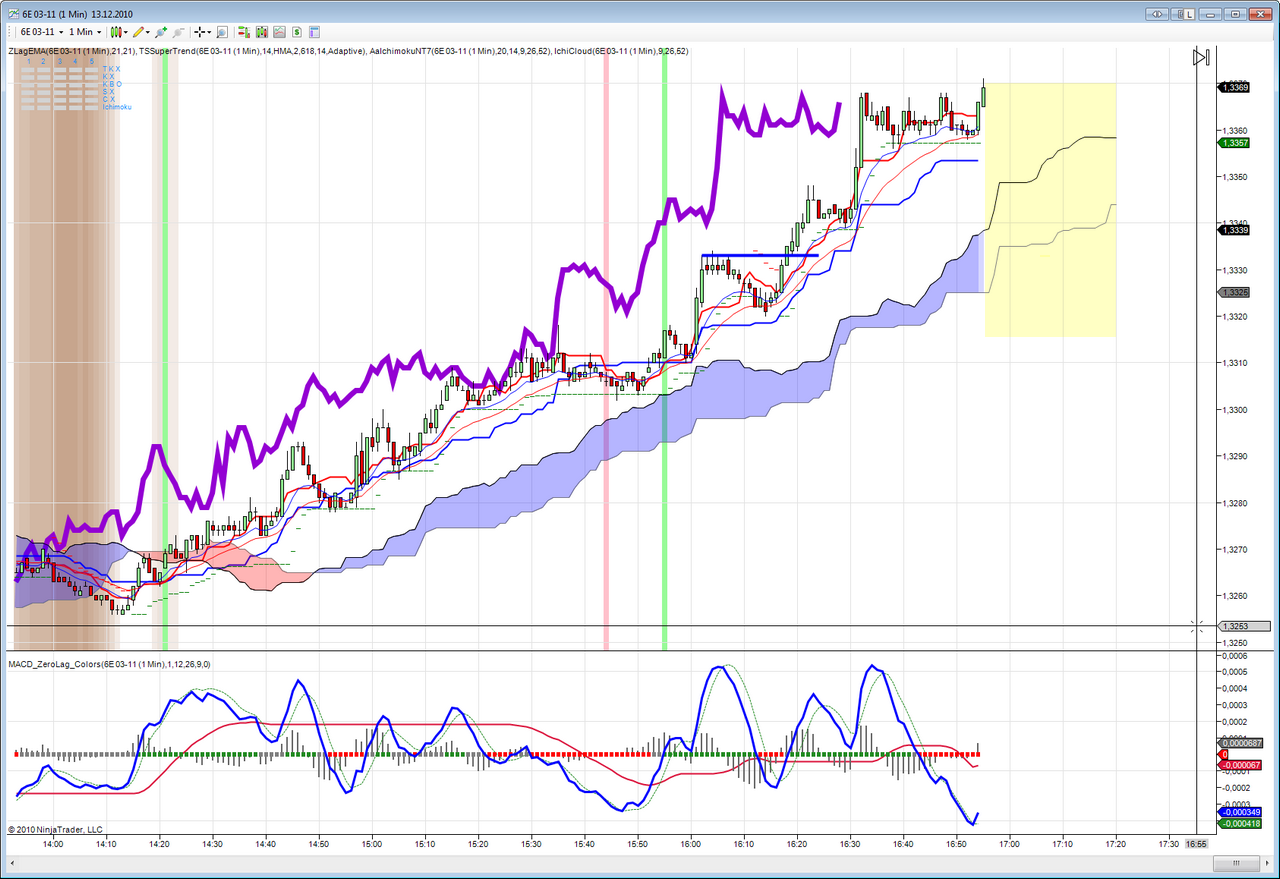Screen dimensions: 1280x879
Task: Expand the crosshair cursor dropdown arrow
Action: 210,32
